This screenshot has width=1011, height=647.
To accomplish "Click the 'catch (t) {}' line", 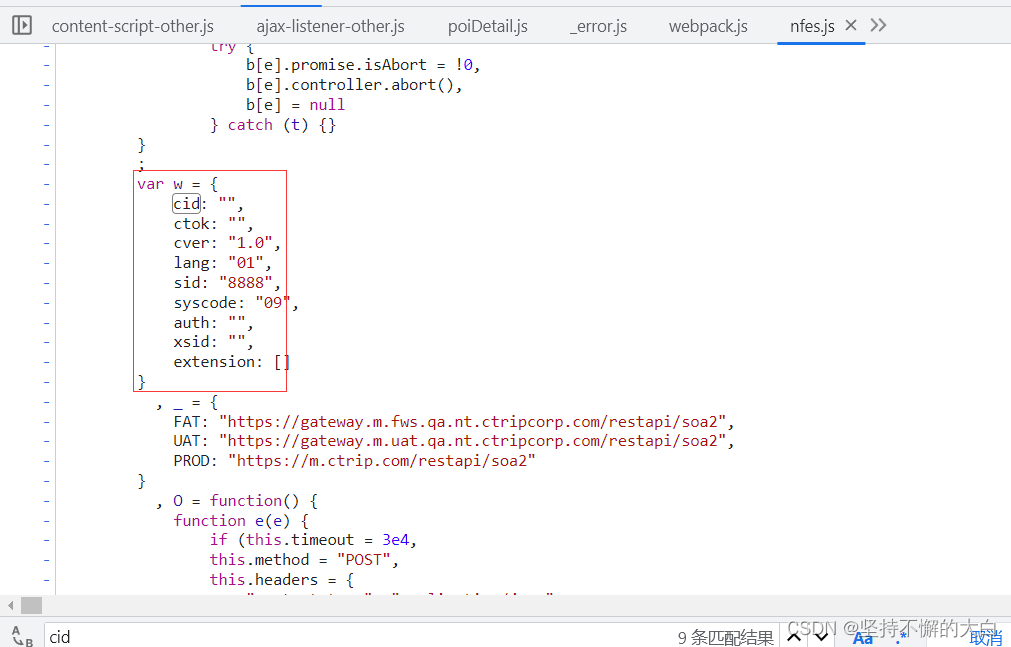I will pos(273,124).
